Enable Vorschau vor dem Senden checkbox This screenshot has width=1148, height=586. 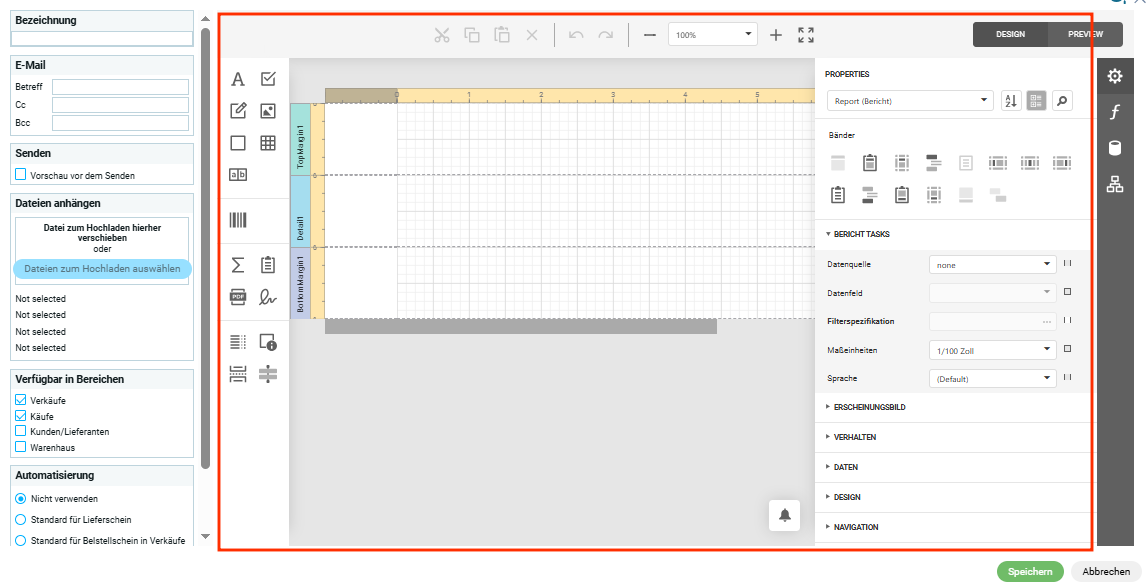(21, 175)
